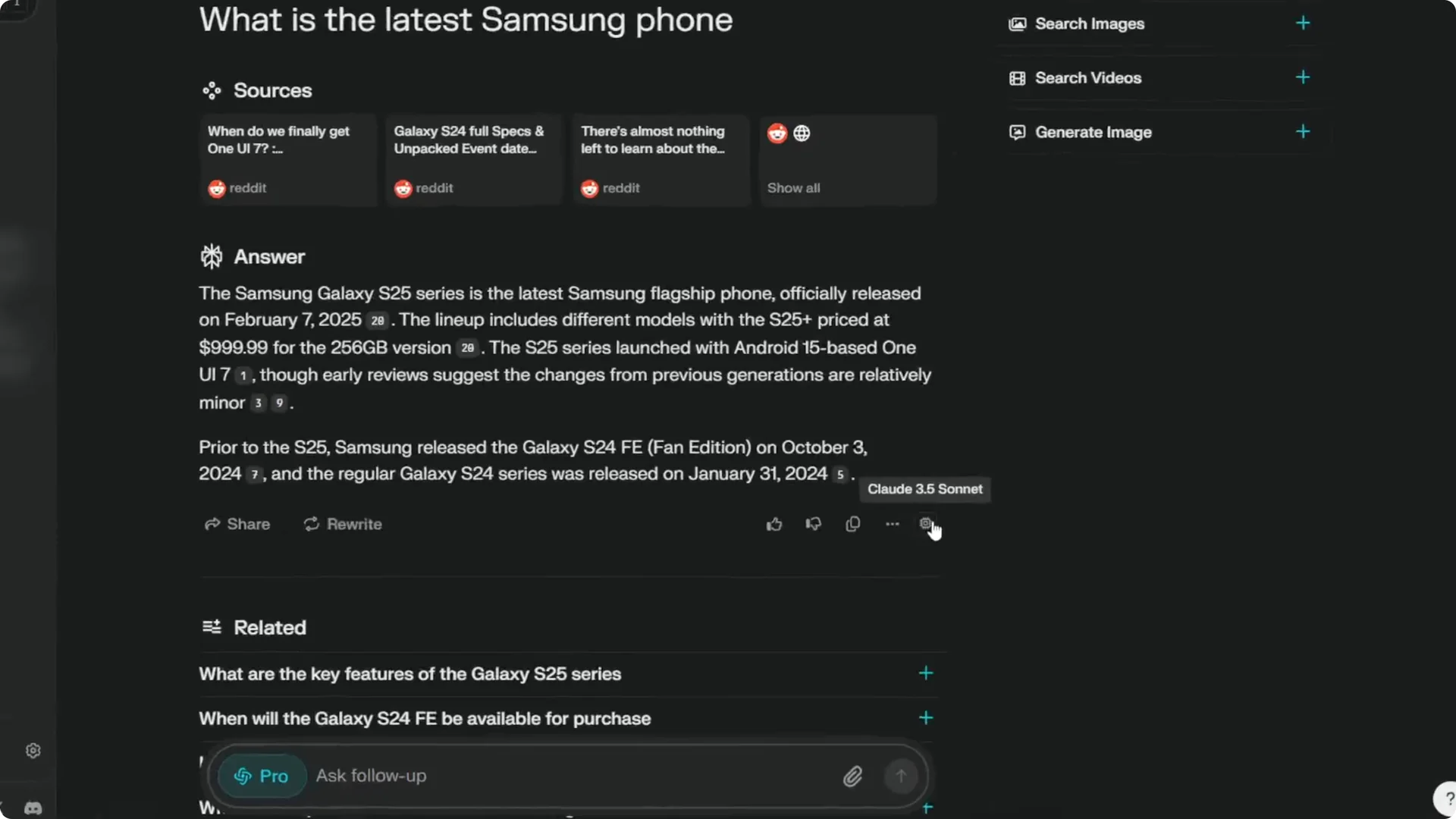The image size is (1456, 819).
Task: Click the submit arrow button
Action: pyautogui.click(x=901, y=776)
